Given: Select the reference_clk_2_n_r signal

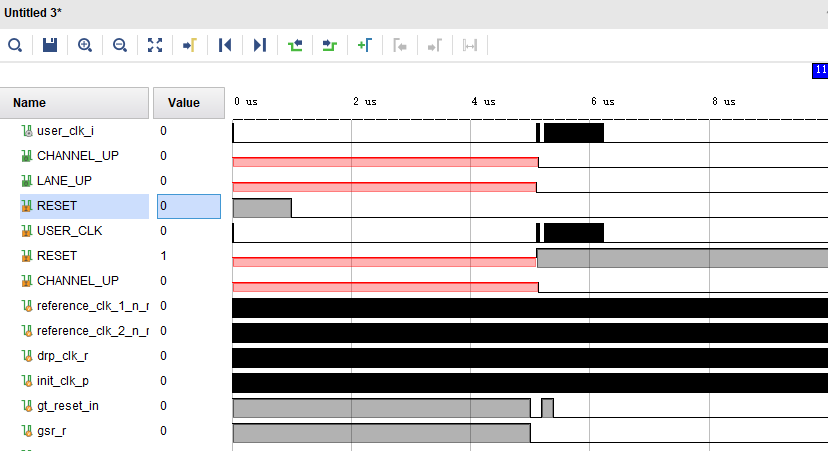Looking at the screenshot, I should pyautogui.click(x=92, y=331).
